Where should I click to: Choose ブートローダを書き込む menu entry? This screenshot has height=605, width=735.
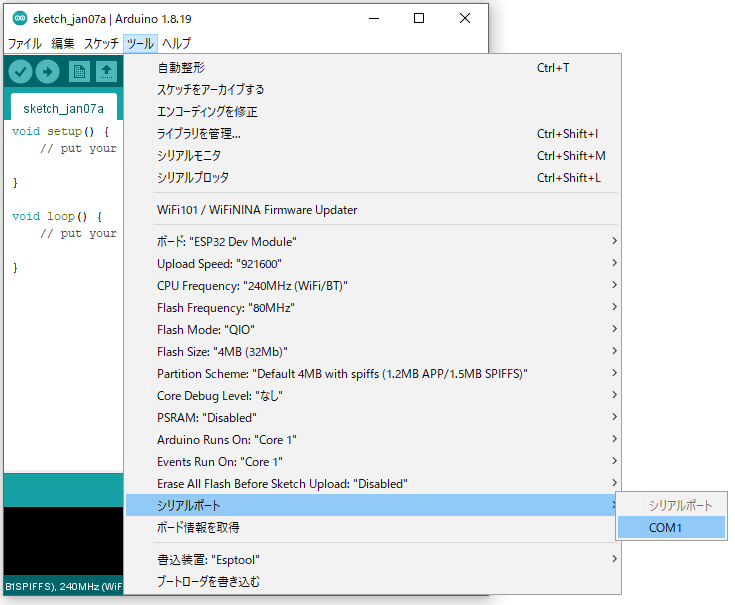[373, 582]
